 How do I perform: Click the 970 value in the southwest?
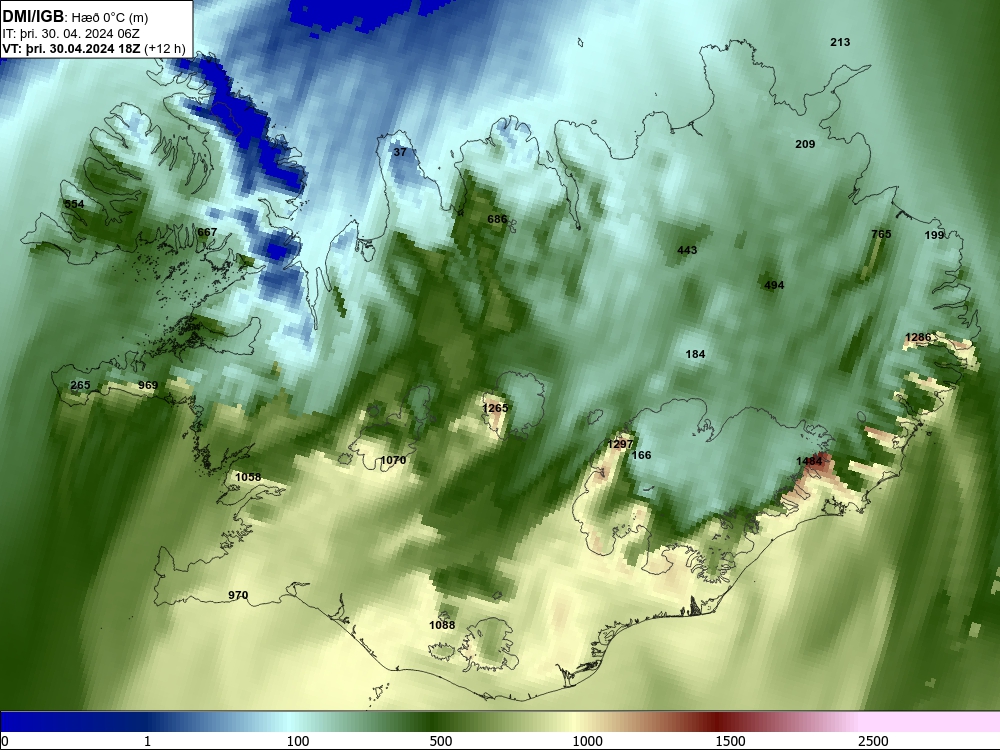click(x=238, y=595)
